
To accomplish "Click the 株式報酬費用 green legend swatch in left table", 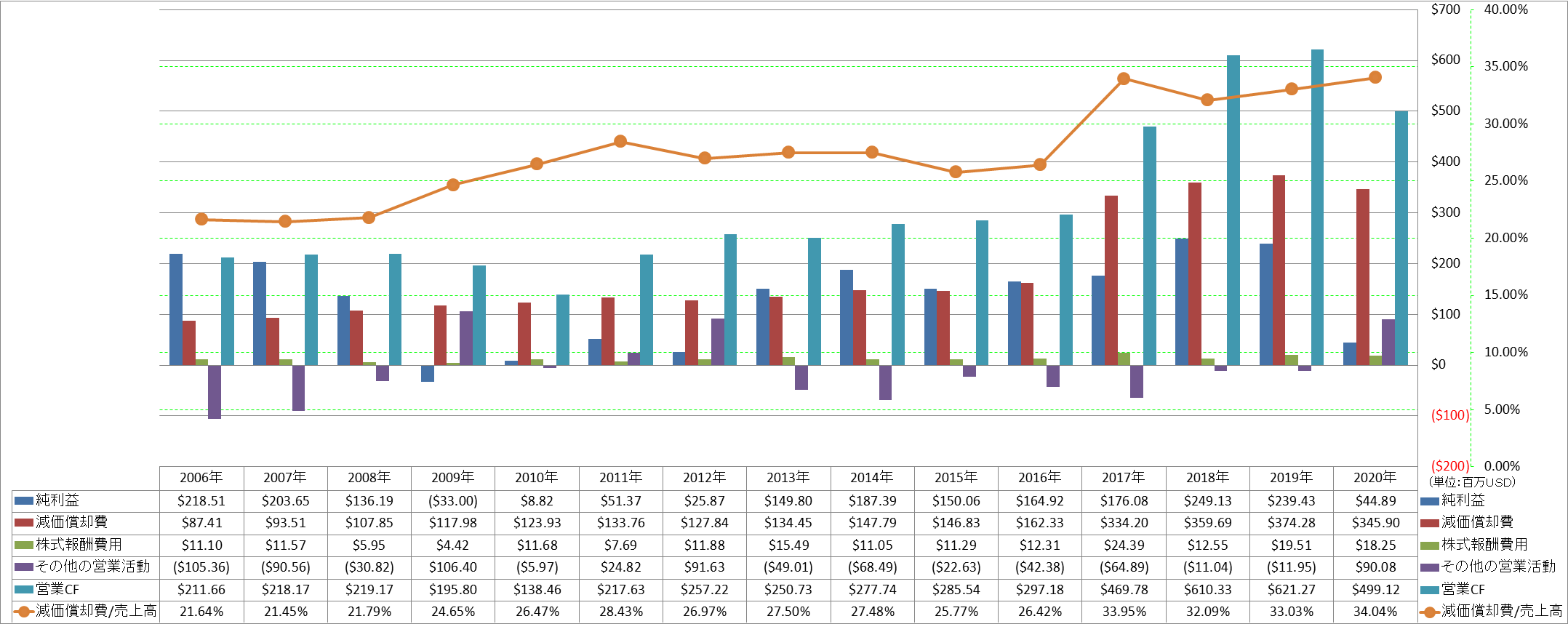I will tap(24, 545).
